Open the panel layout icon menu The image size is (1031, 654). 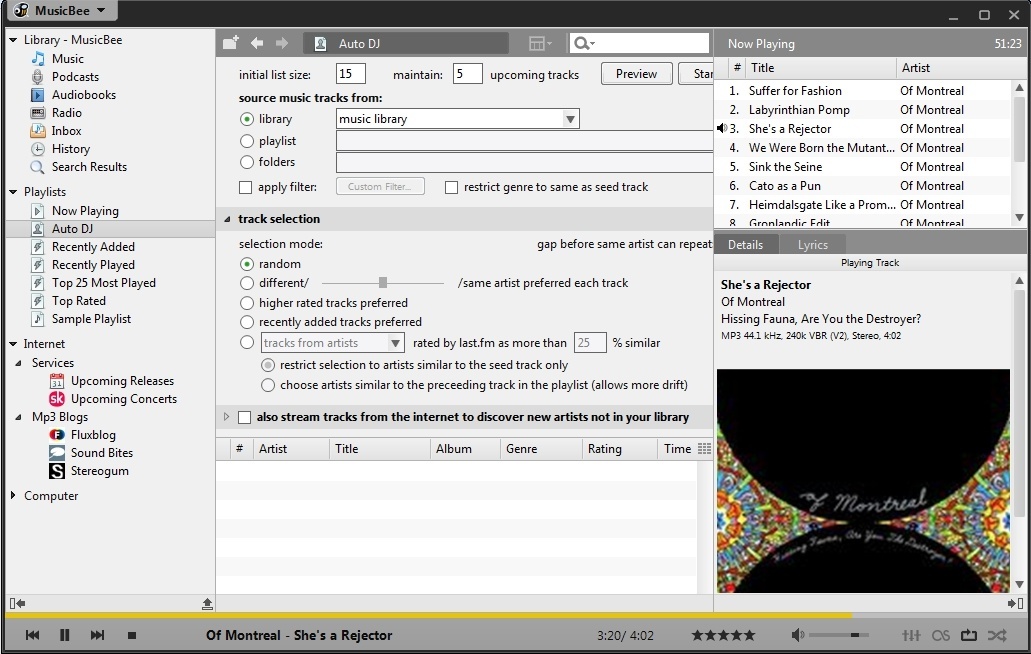[540, 43]
